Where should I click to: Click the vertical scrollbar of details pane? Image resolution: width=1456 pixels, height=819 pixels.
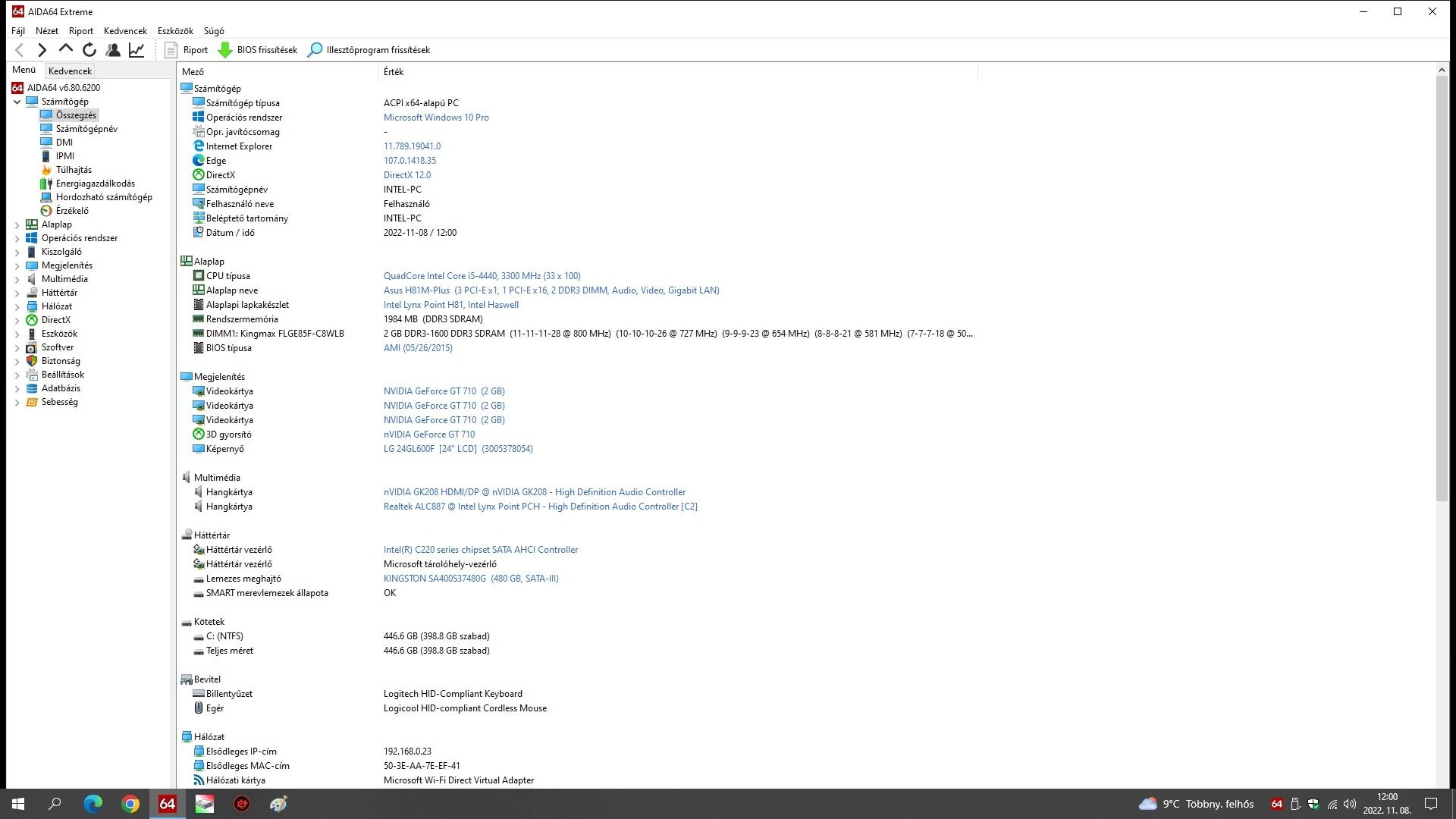(1442, 288)
